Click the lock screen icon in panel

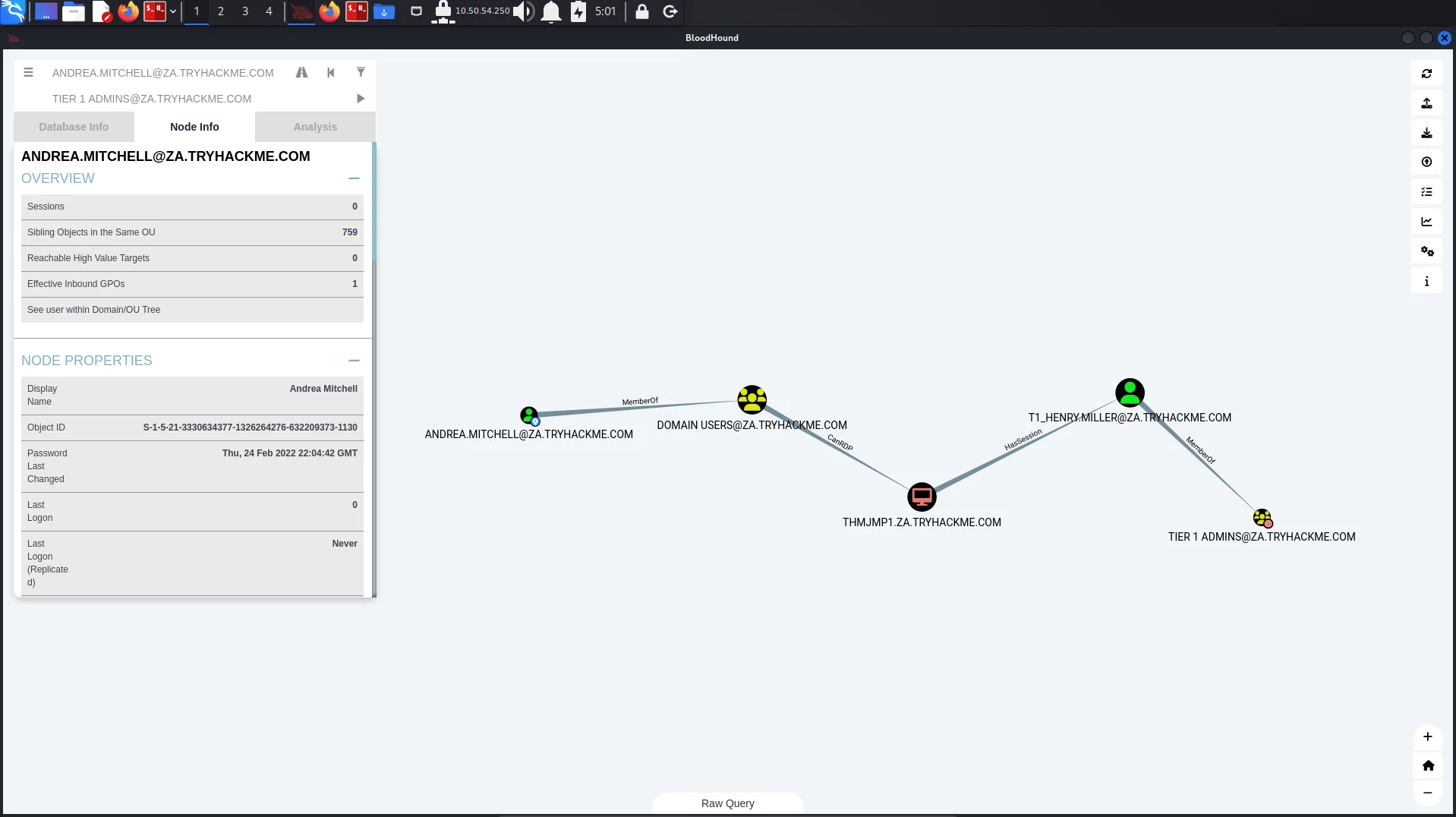[x=642, y=11]
